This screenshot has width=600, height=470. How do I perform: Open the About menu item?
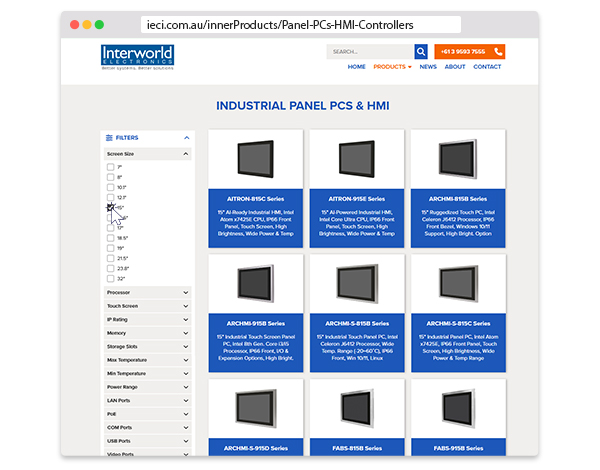(x=455, y=67)
